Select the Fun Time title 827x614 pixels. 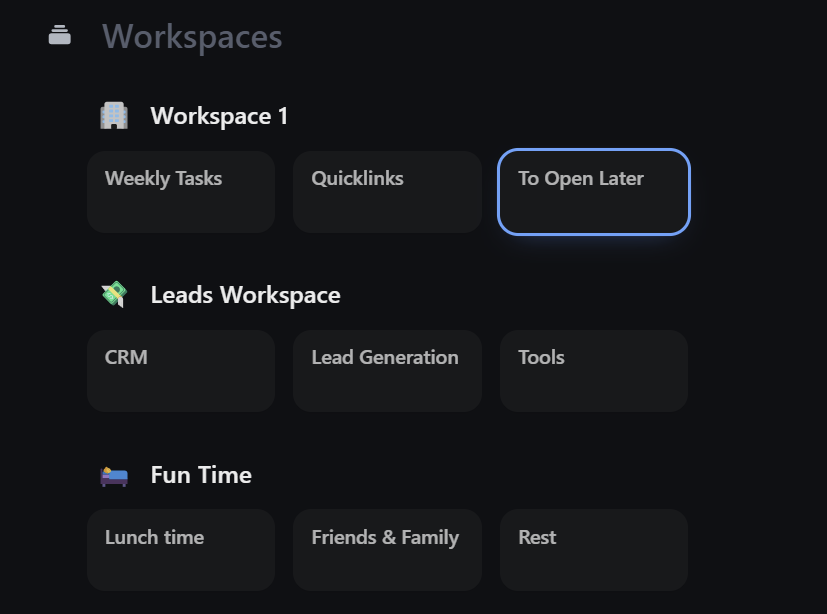pos(201,475)
